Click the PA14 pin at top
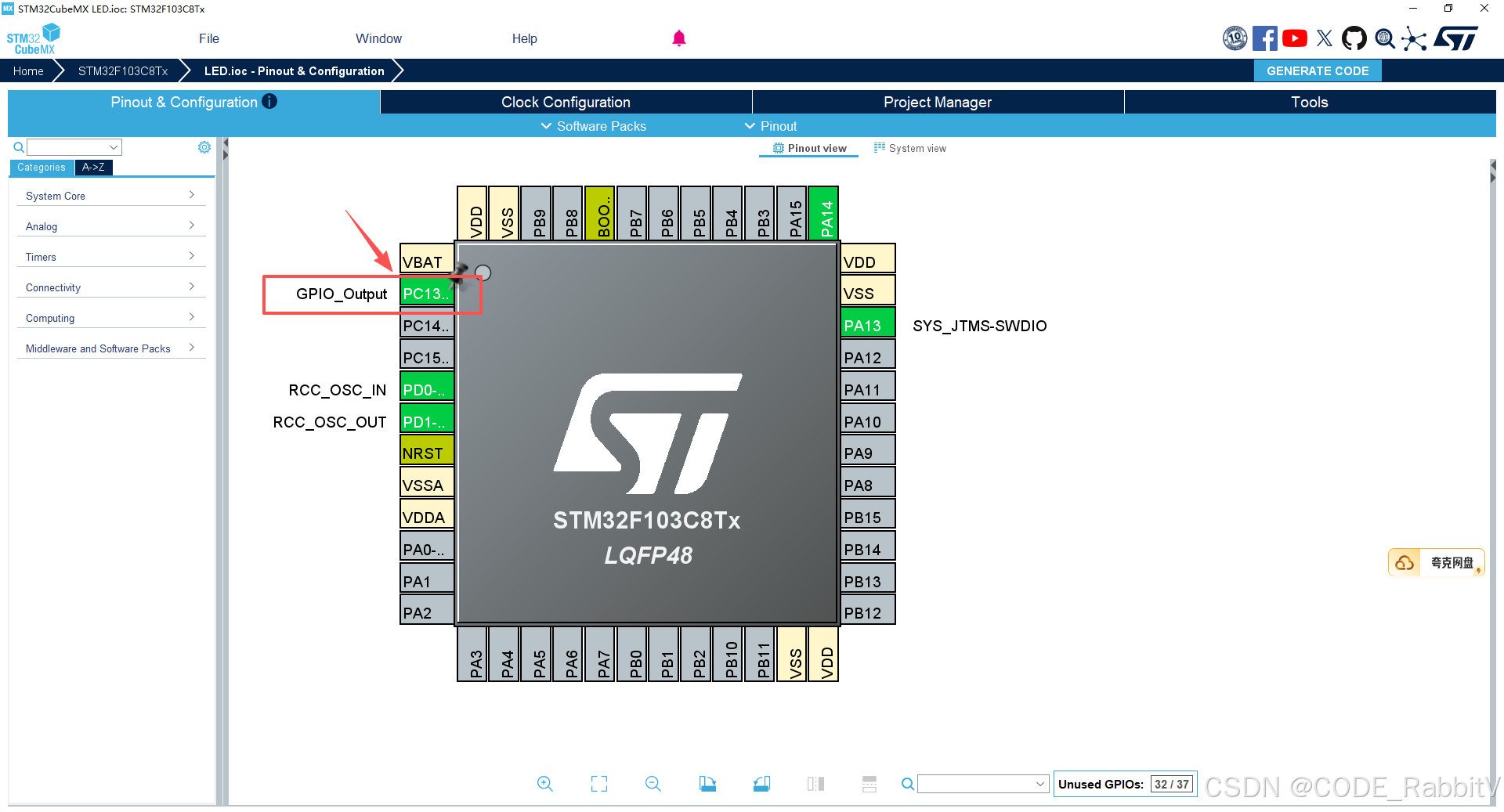Viewport: 1504px width, 812px height. (824, 213)
